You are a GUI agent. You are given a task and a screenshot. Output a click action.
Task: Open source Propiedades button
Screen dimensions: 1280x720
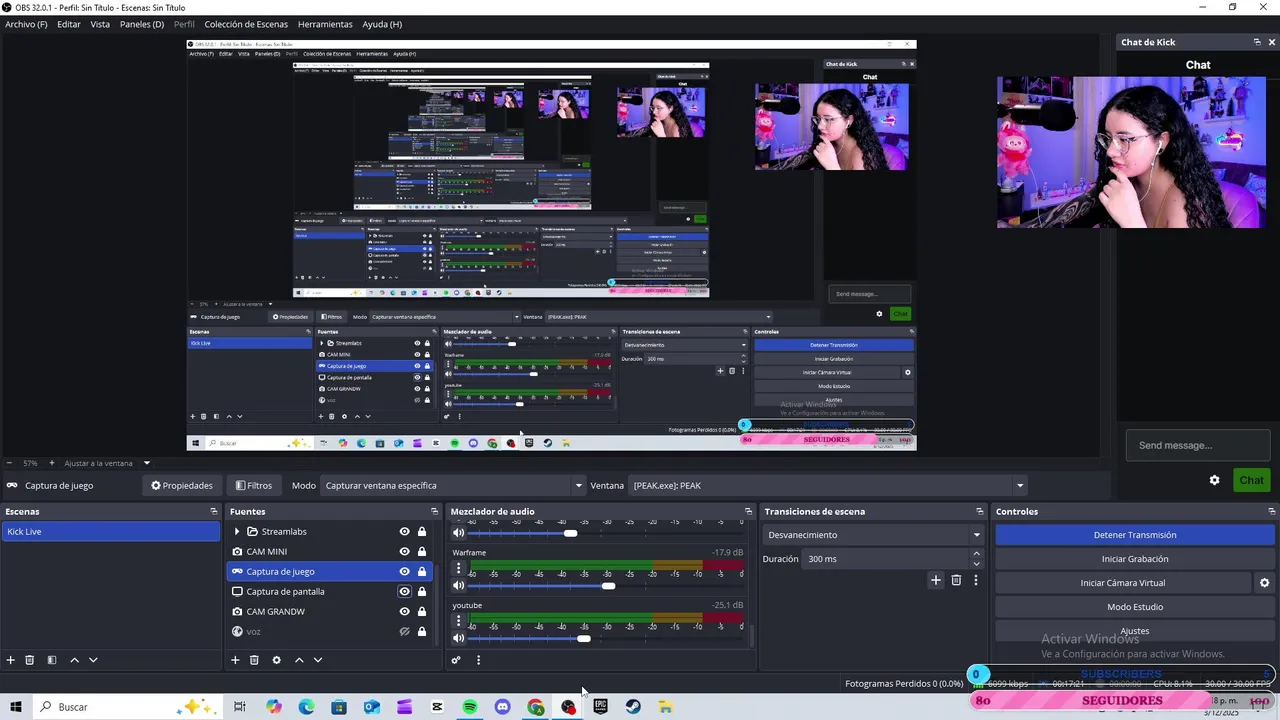[182, 486]
